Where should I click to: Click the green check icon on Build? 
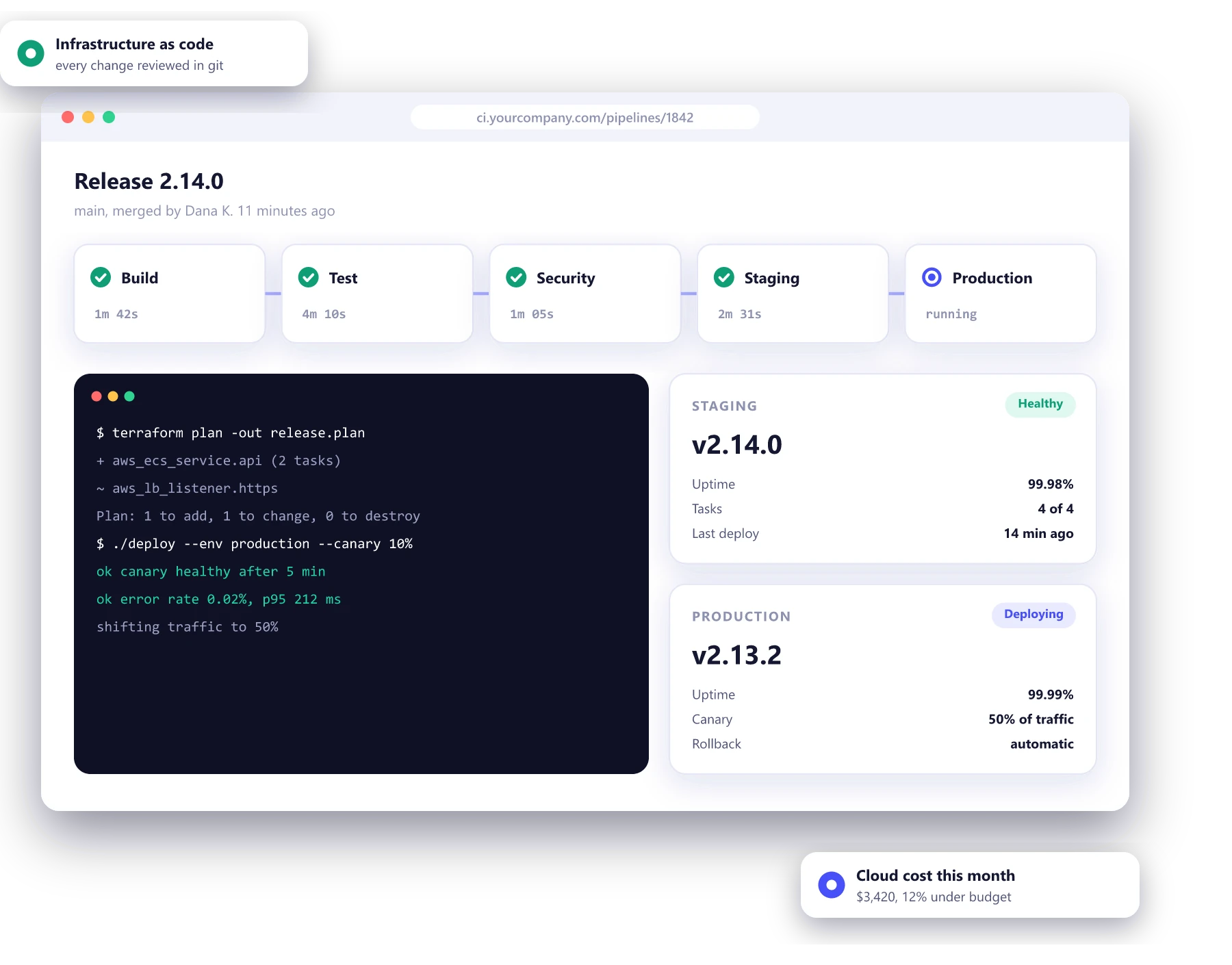coord(101,277)
